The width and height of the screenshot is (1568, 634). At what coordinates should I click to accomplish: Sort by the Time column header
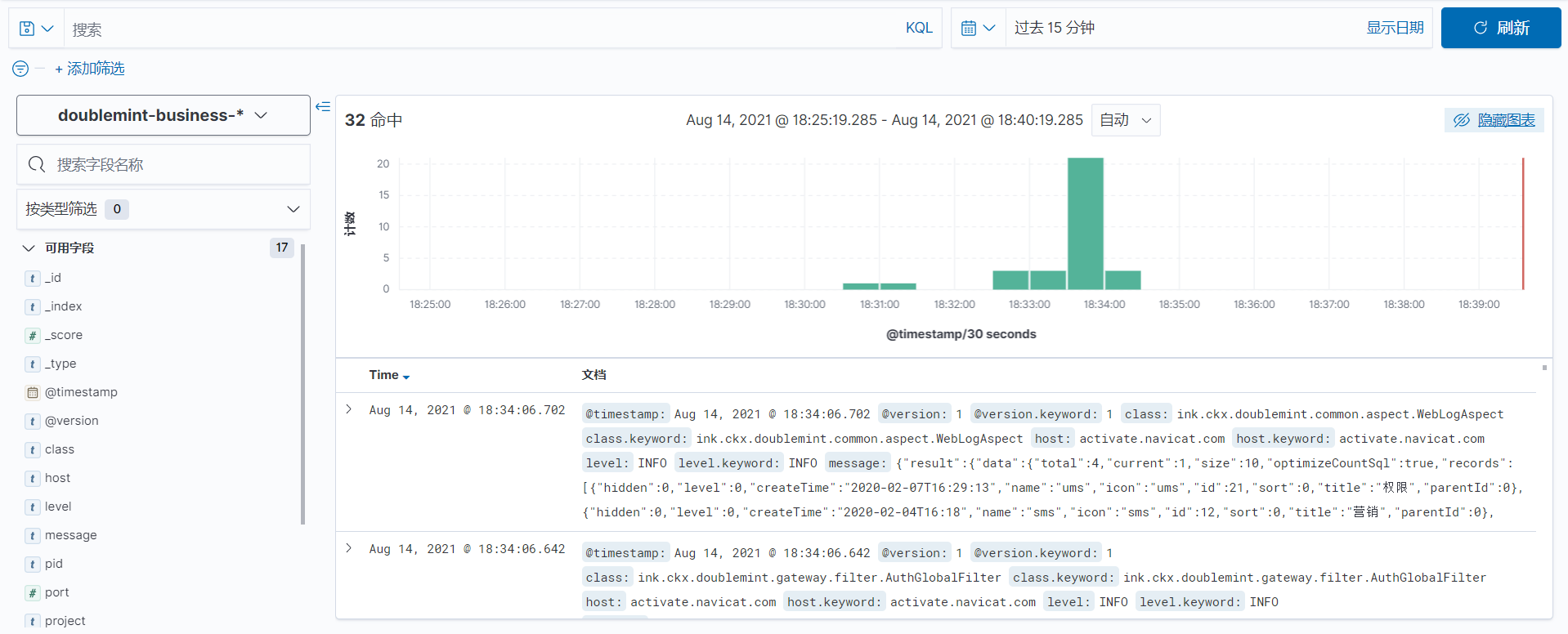(389, 375)
